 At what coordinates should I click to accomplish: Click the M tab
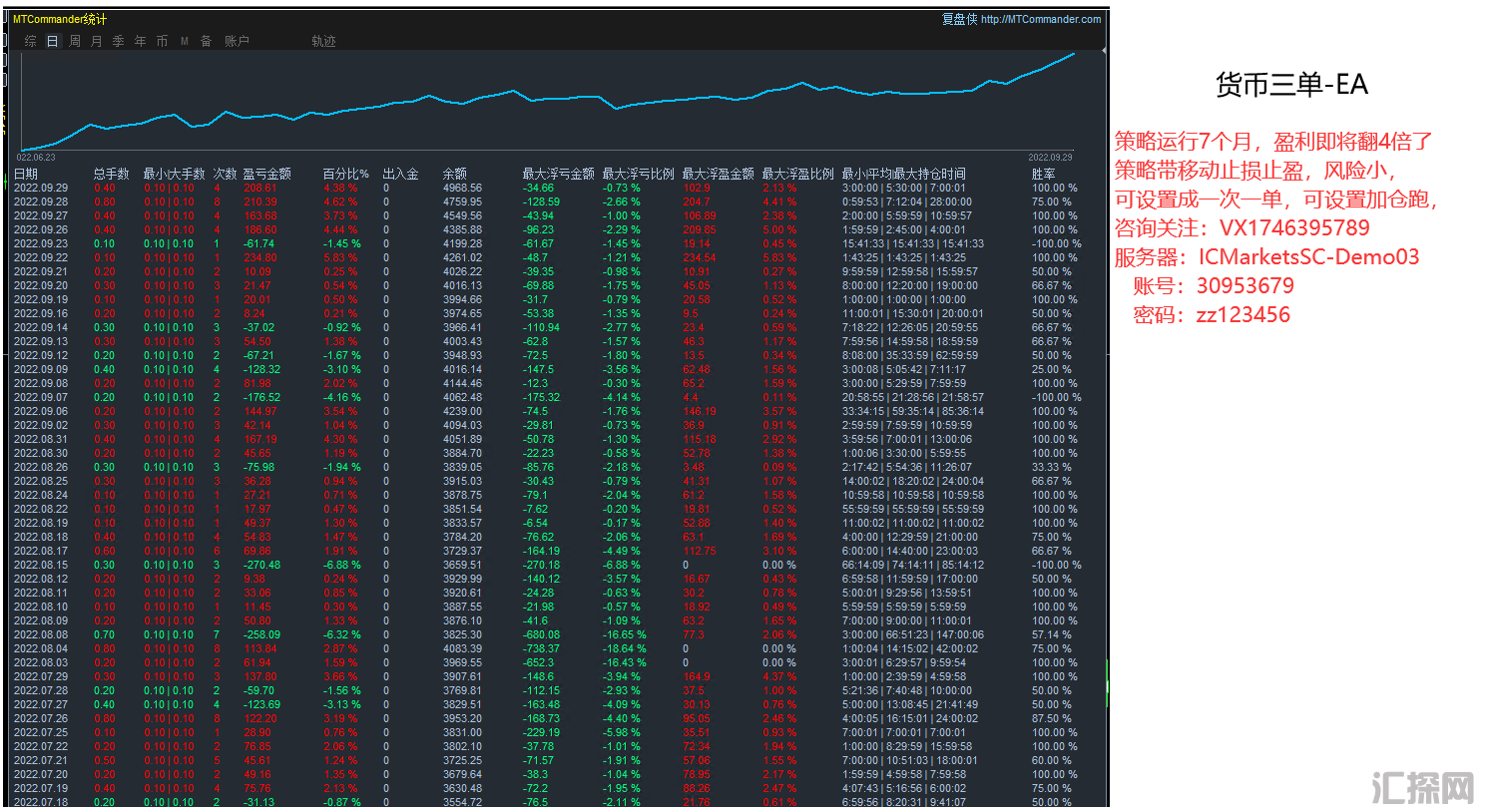[185, 41]
